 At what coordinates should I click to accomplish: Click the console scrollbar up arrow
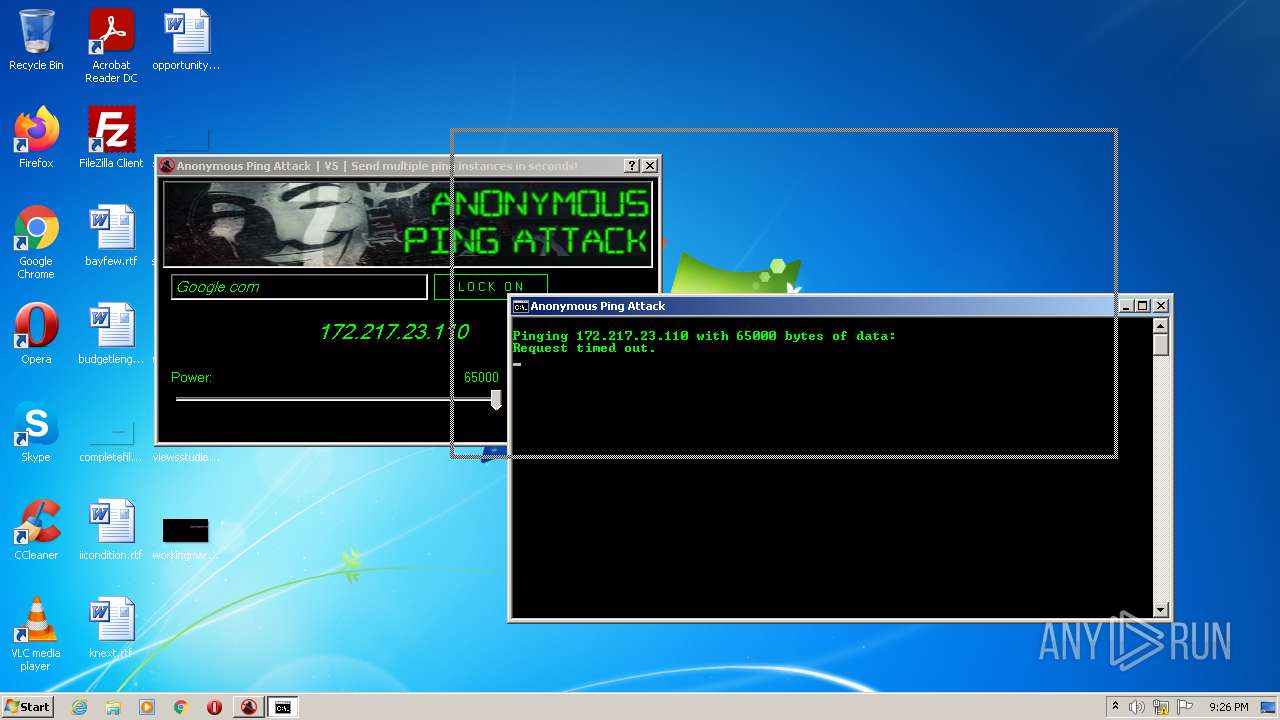pos(1161,326)
